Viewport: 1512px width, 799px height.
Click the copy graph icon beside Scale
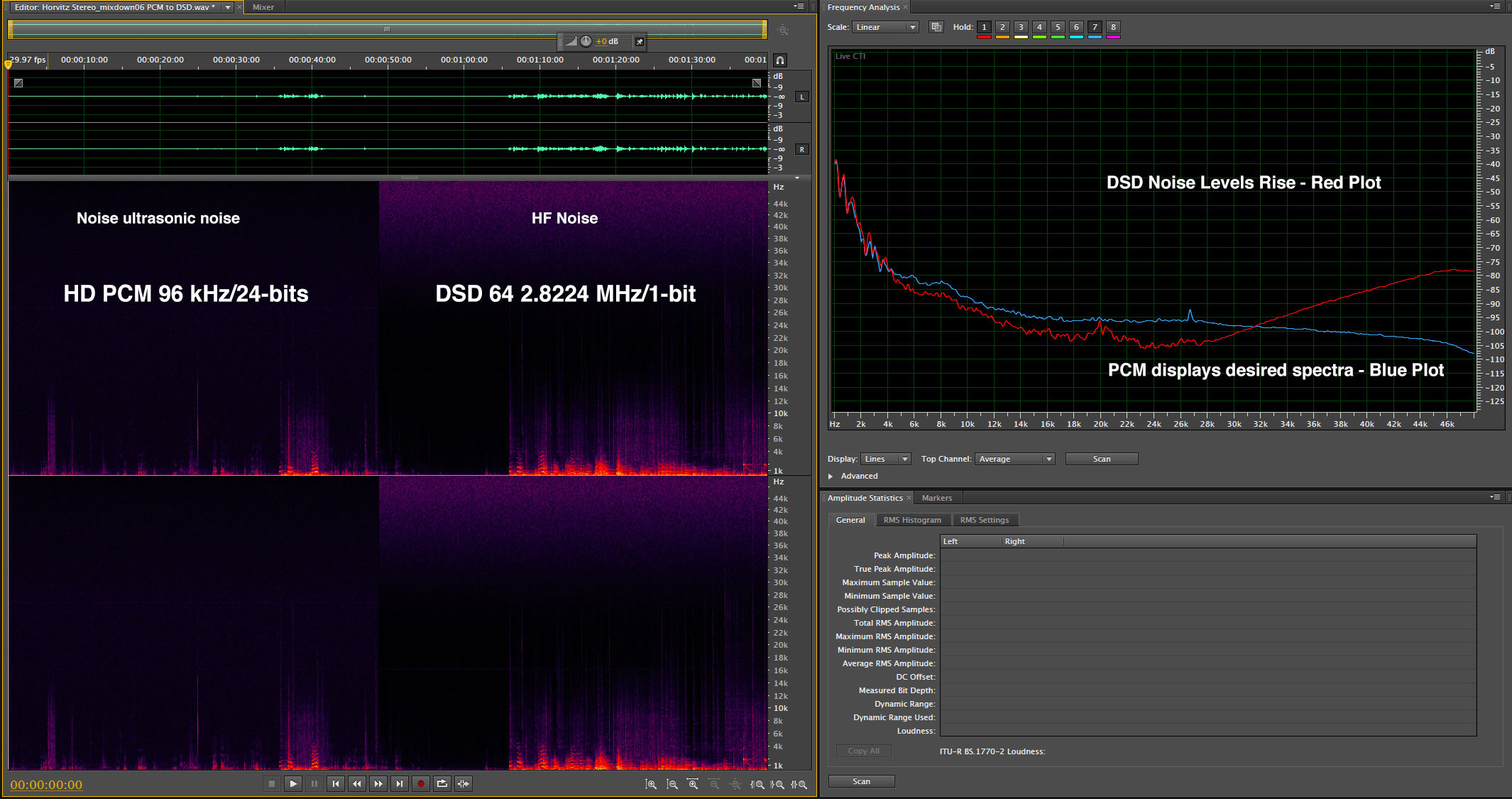click(x=936, y=27)
